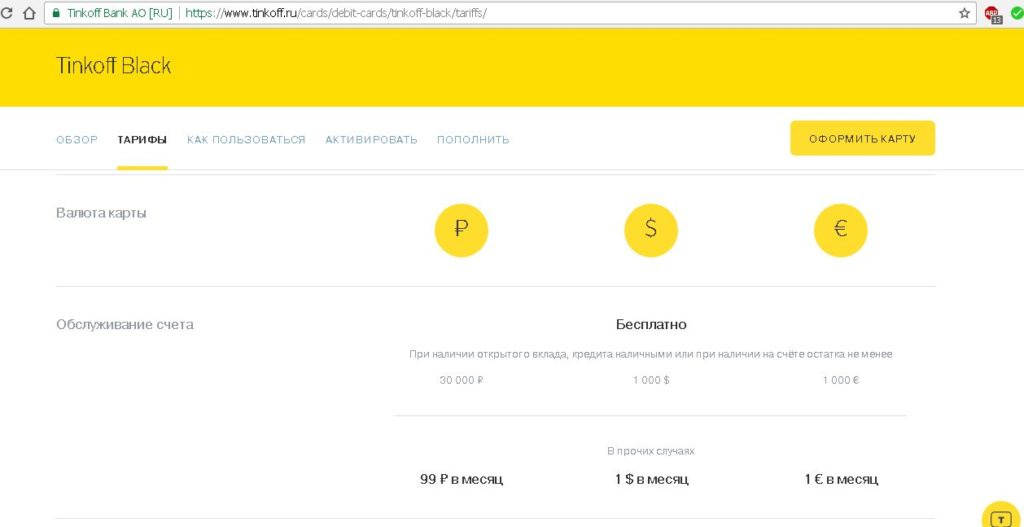
Task: Click the browser reload icon
Action: click(5, 13)
